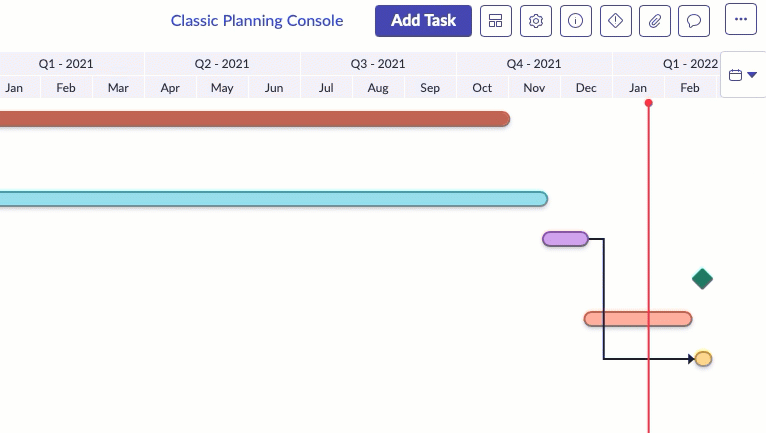Image resolution: width=766 pixels, height=433 pixels.
Task: Click the Oct month column header
Action: click(482, 88)
